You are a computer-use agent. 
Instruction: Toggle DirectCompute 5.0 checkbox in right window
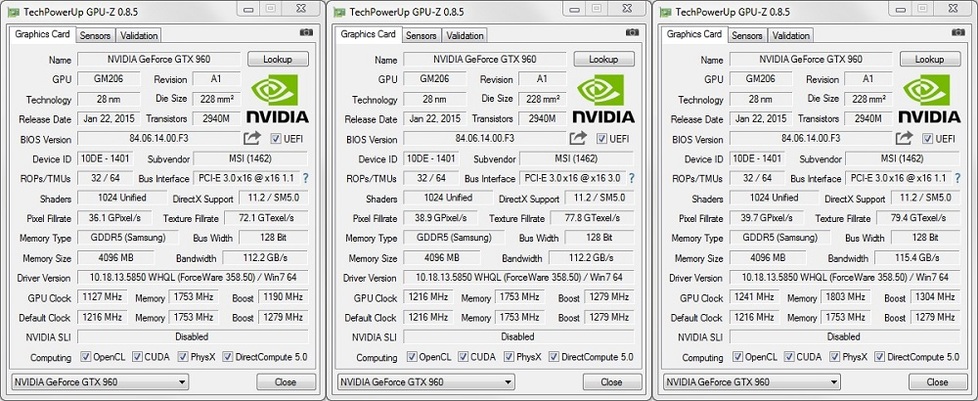click(x=880, y=357)
